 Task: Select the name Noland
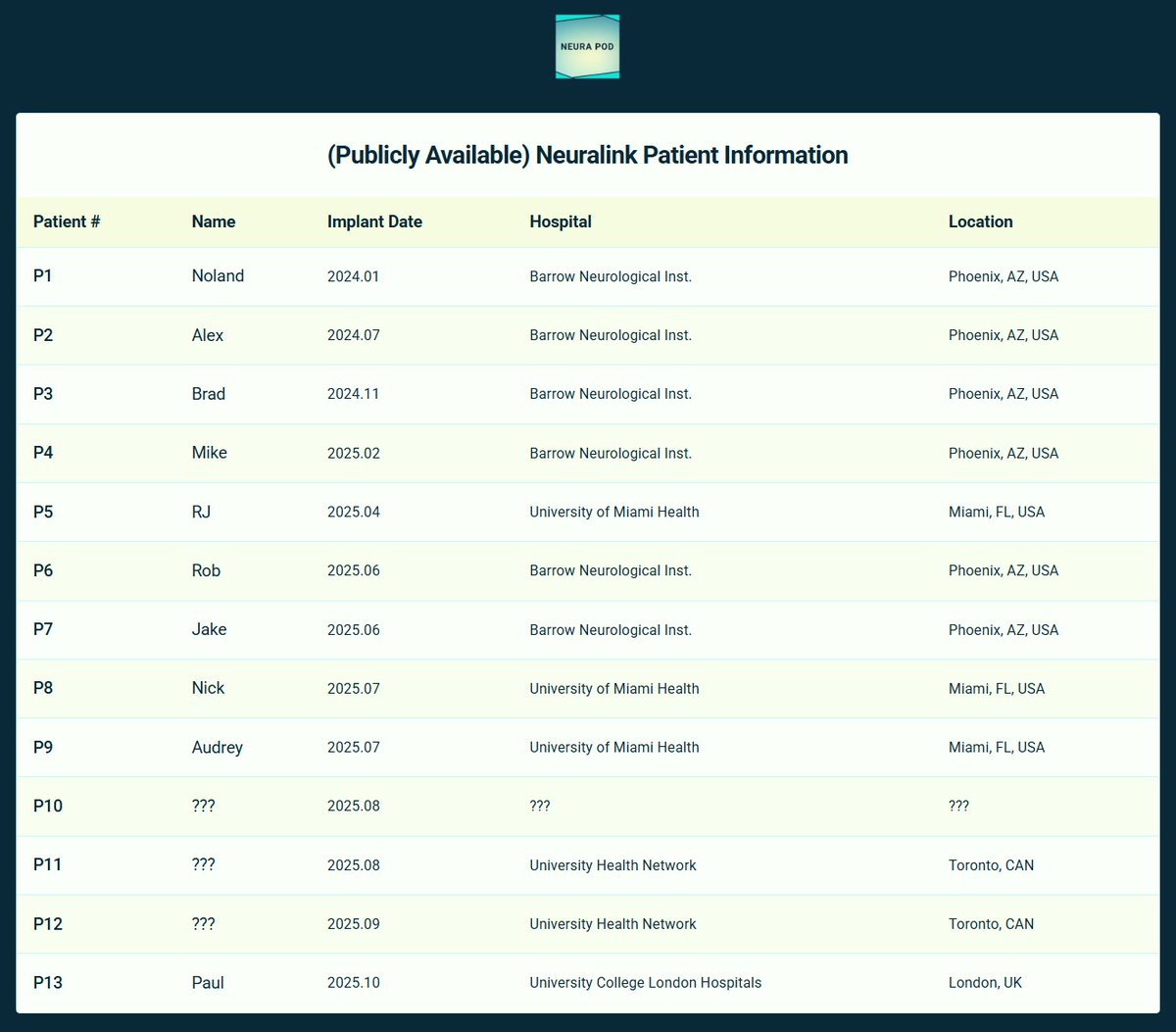pos(218,276)
